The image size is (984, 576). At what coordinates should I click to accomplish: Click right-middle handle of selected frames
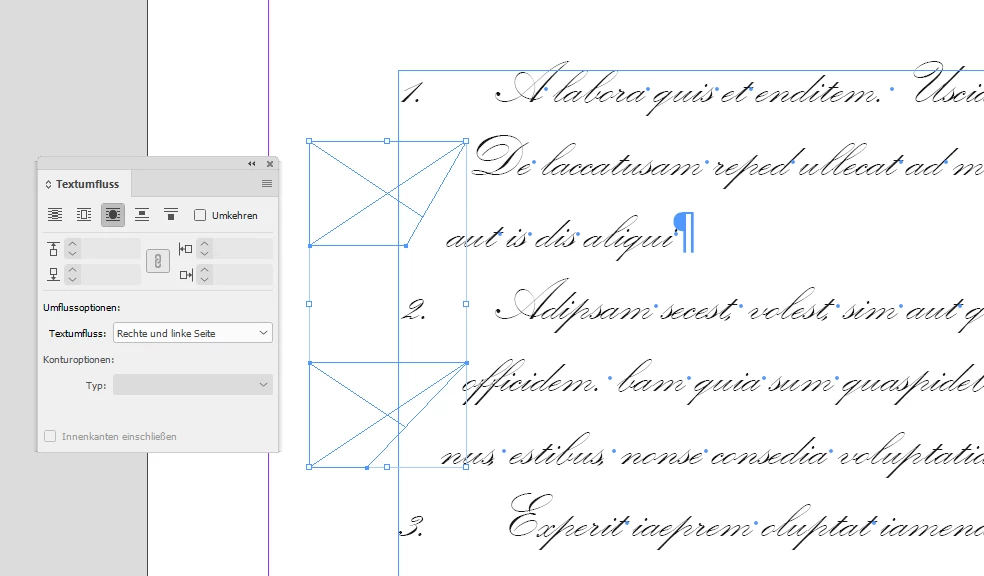[x=466, y=304]
